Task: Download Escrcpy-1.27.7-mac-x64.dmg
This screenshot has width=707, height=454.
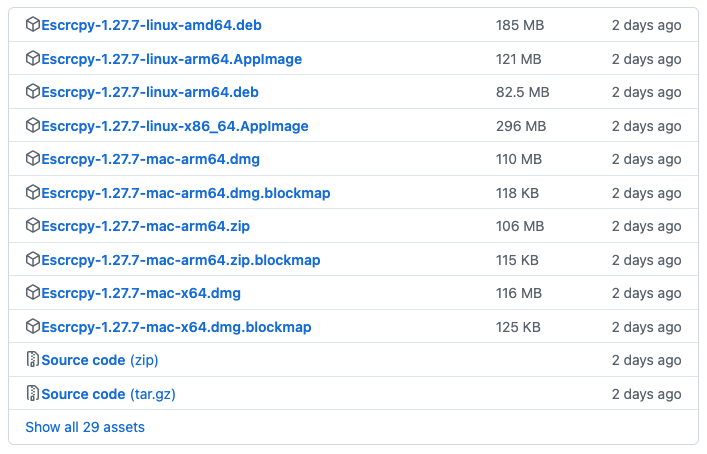Action: click(141, 293)
